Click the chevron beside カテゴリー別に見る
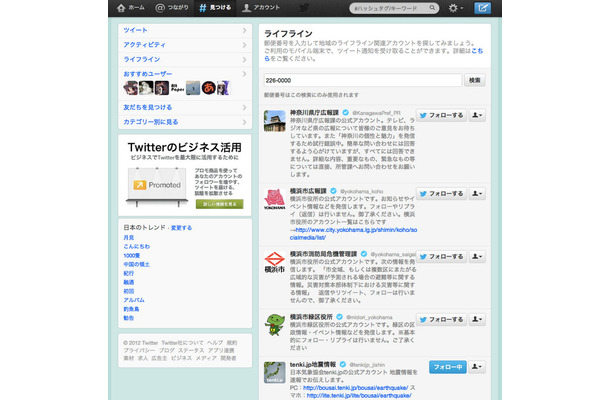 (244, 122)
